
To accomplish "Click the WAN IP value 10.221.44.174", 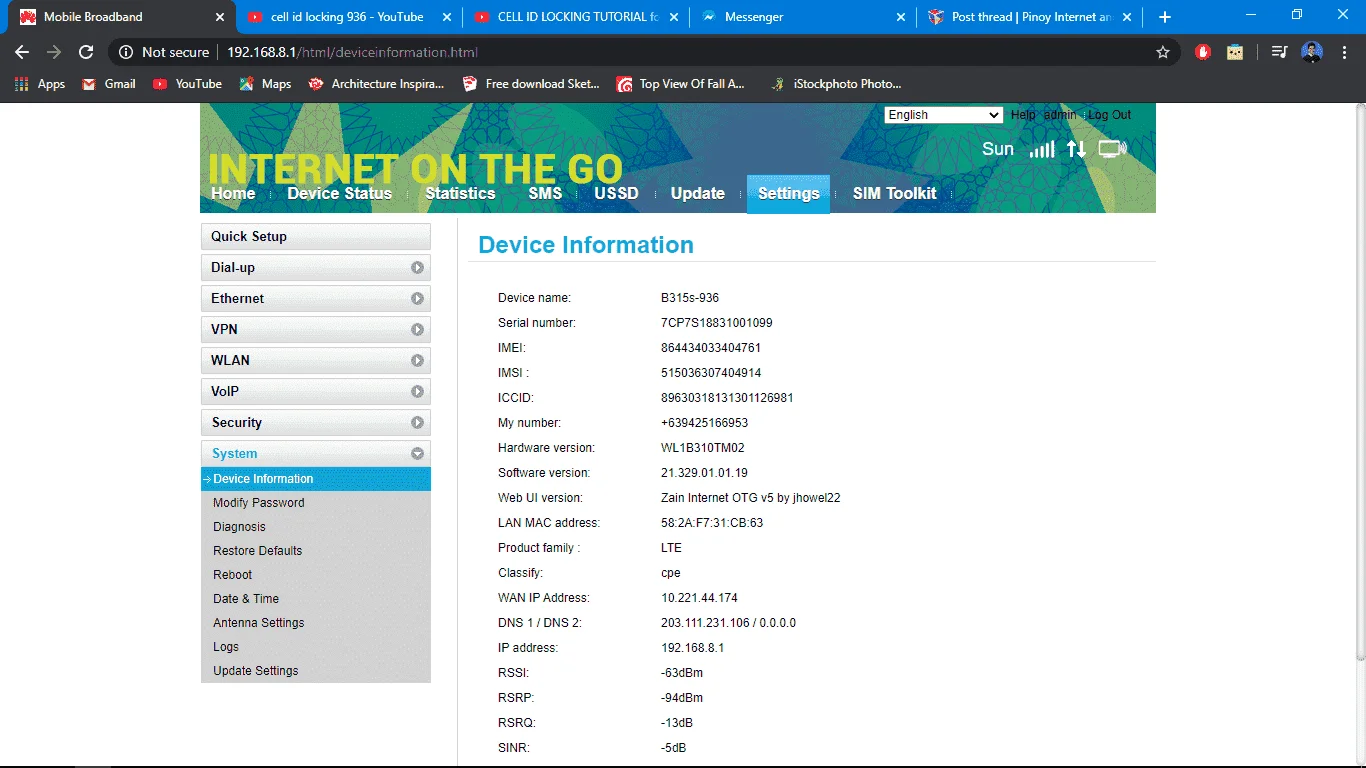I will tap(699, 598).
